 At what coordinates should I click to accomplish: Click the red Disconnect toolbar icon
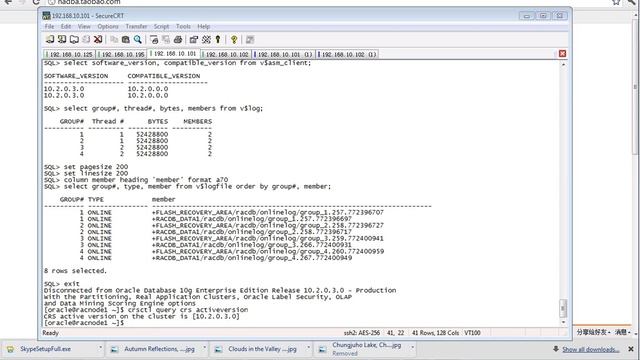point(98,39)
